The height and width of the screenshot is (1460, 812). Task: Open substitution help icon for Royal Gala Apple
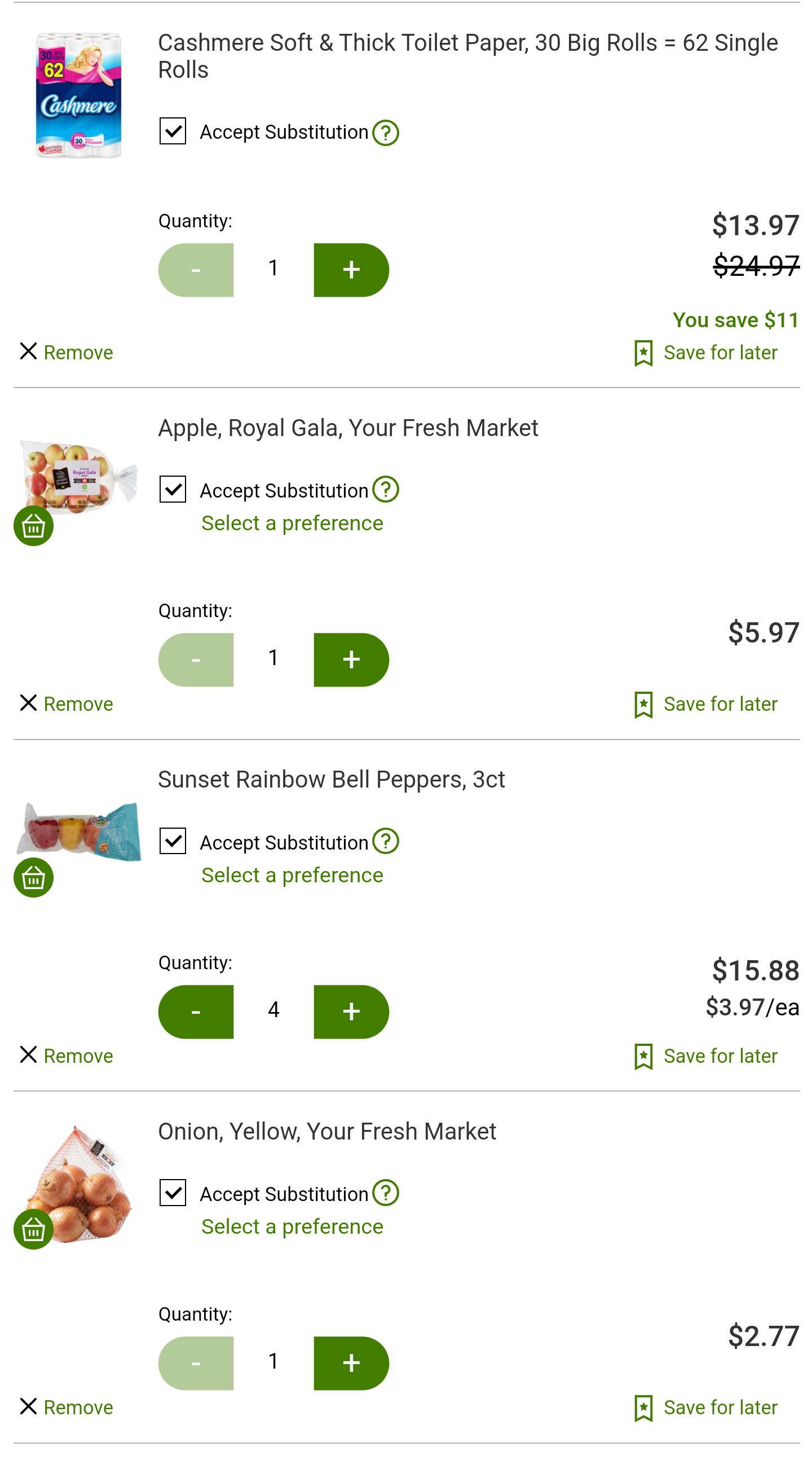tap(385, 489)
